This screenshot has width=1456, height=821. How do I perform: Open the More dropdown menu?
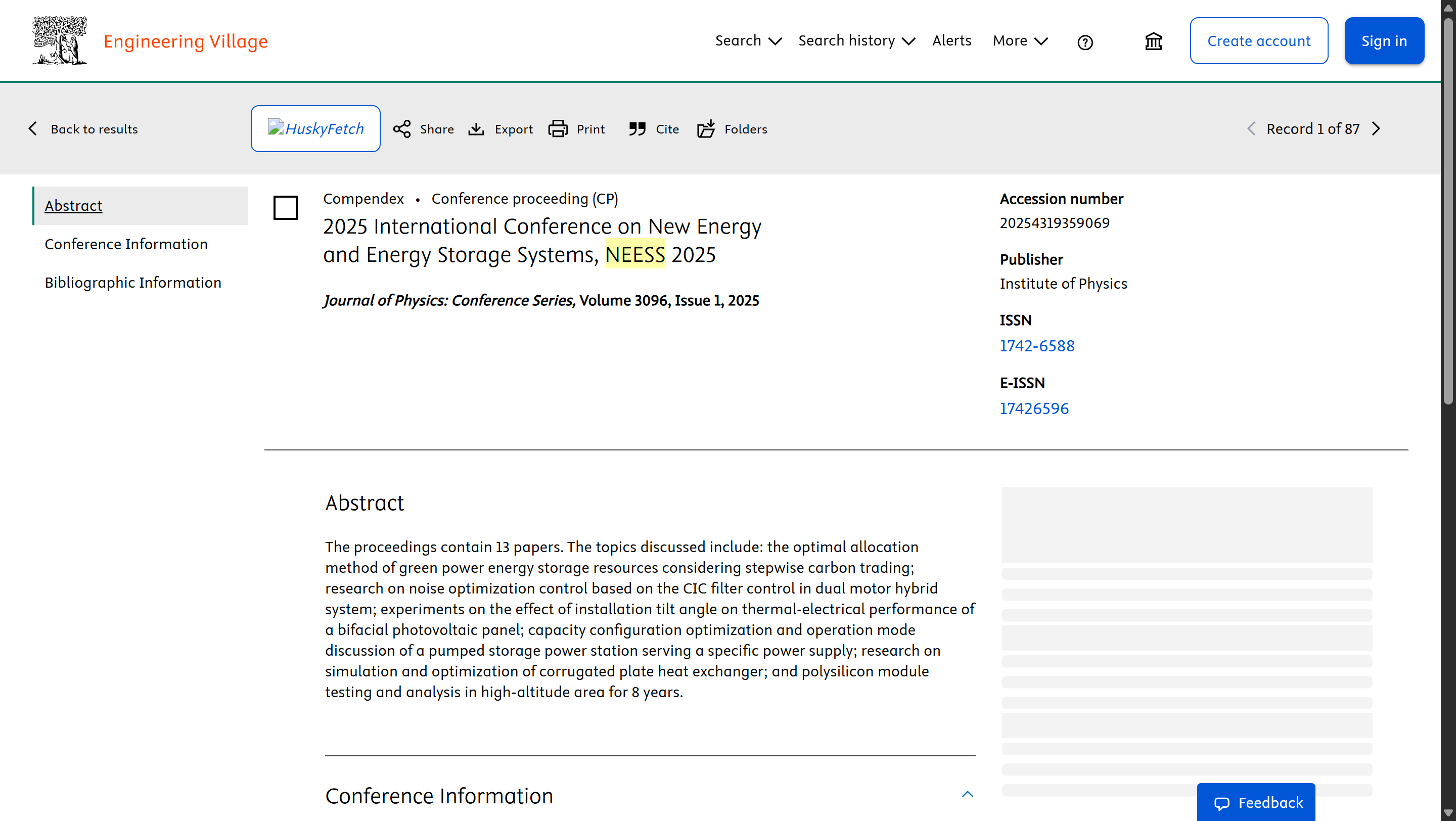[1020, 40]
